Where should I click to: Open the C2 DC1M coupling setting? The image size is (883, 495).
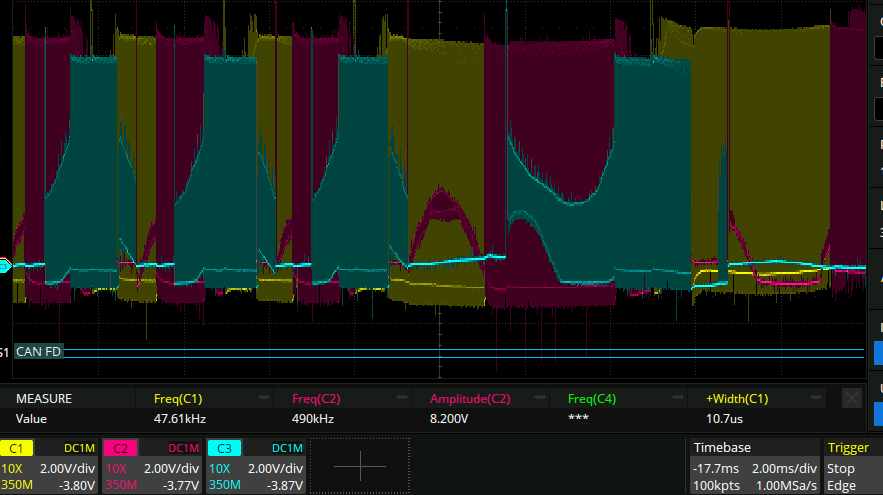click(x=183, y=448)
